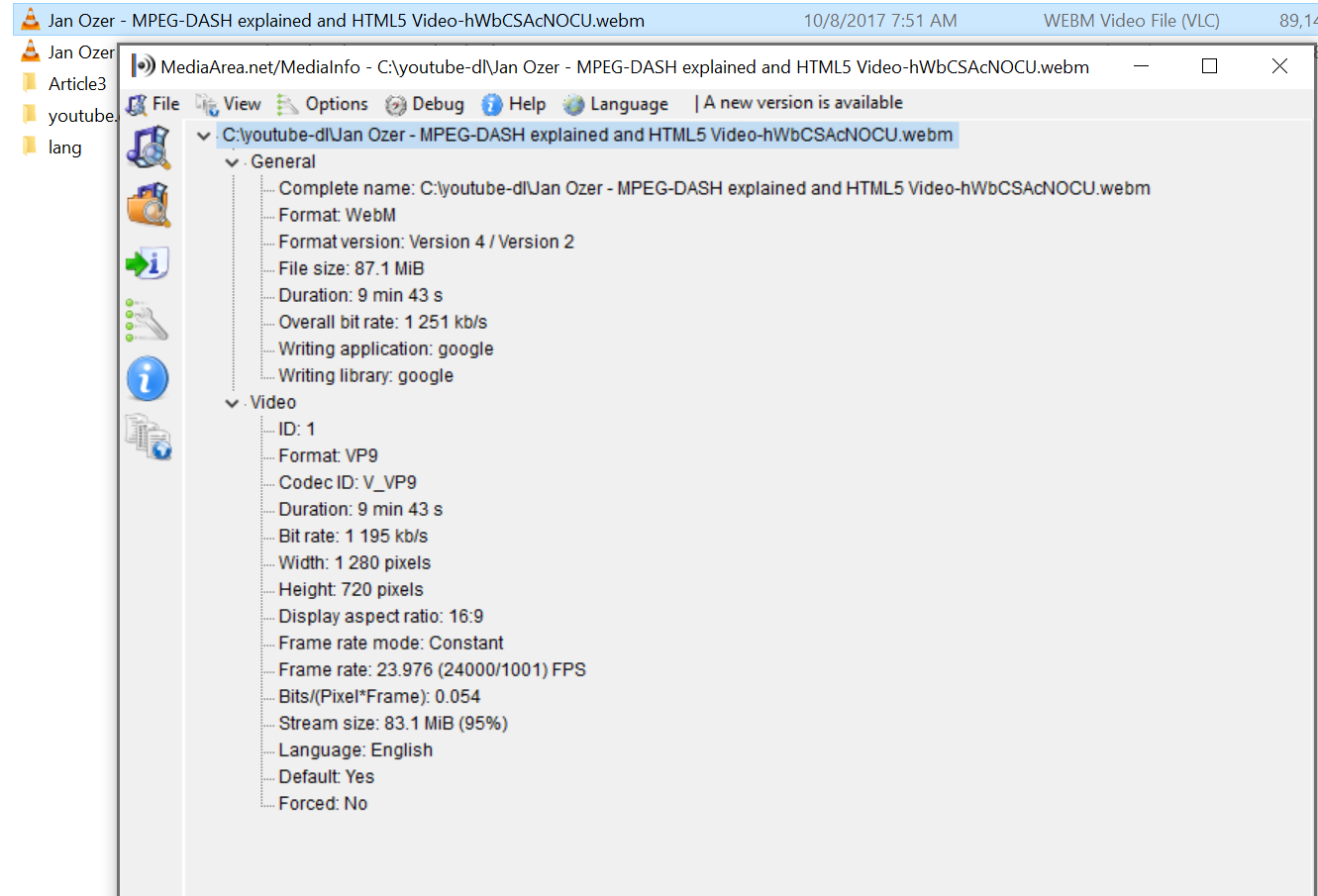Select the 'Default: Yes' row
The image size is (1318, 896).
[326, 776]
